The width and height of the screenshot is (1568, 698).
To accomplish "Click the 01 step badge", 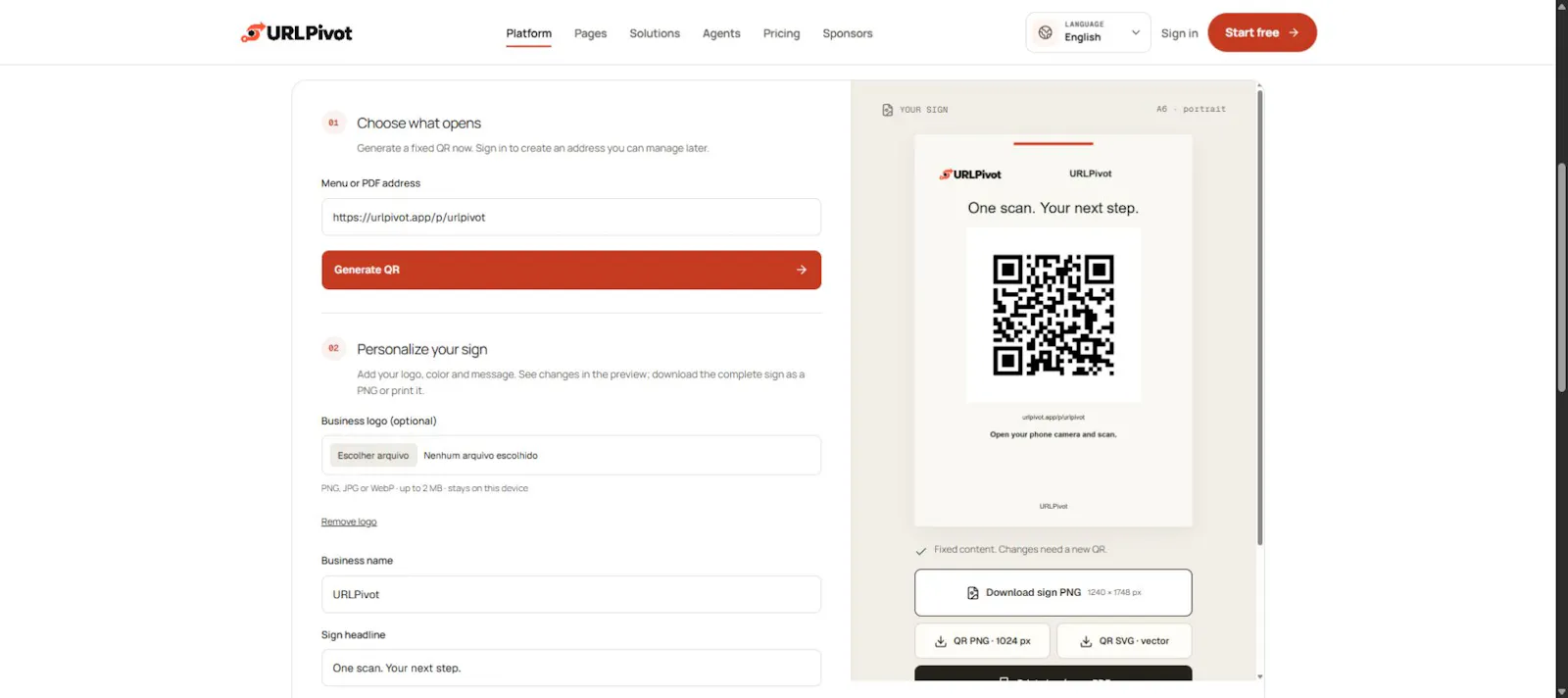I will (x=333, y=123).
